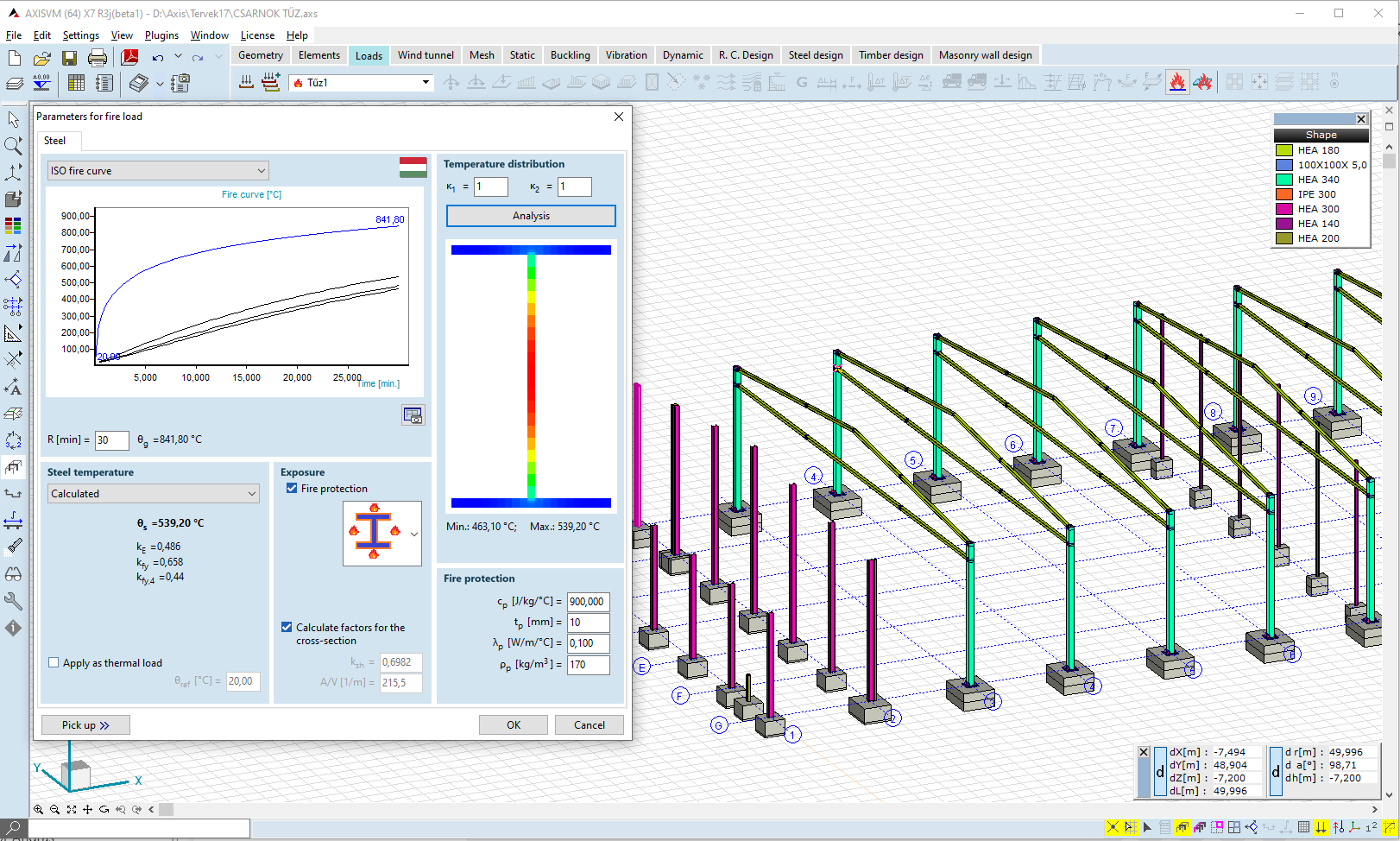Click the info icon in left toolbar
This screenshot has height=841, width=1400.
coord(13,628)
